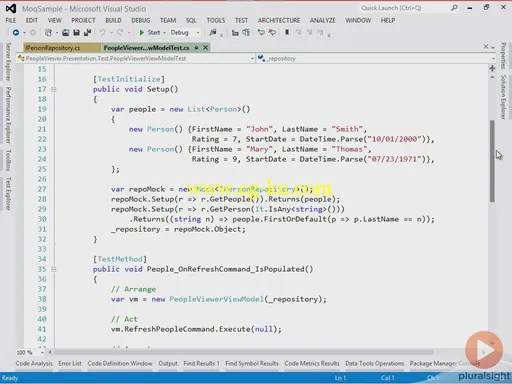Switch to the IPersonRepository.cs tab
Viewport: 512px width, 384px height.
point(62,48)
